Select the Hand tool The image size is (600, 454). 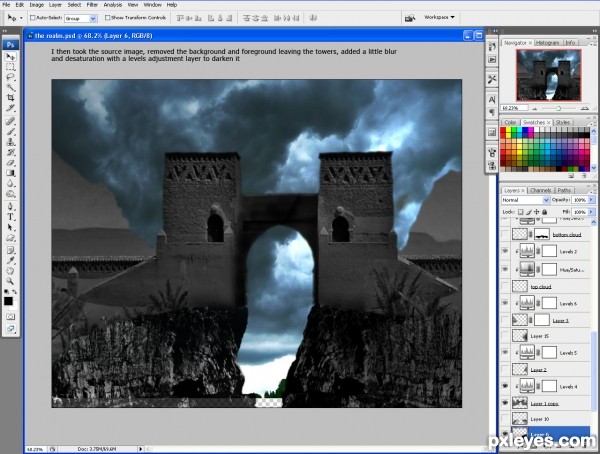pyautogui.click(x=10, y=271)
